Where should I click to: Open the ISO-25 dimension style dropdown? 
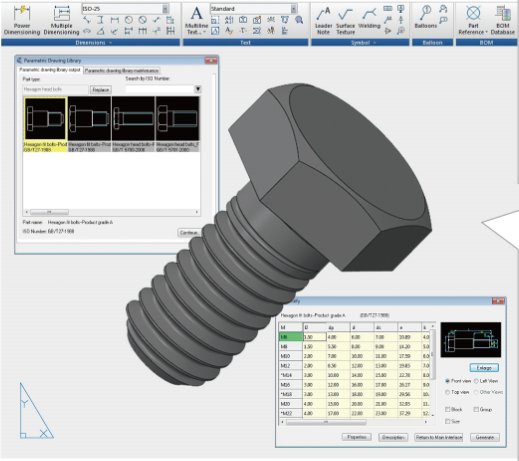click(165, 9)
